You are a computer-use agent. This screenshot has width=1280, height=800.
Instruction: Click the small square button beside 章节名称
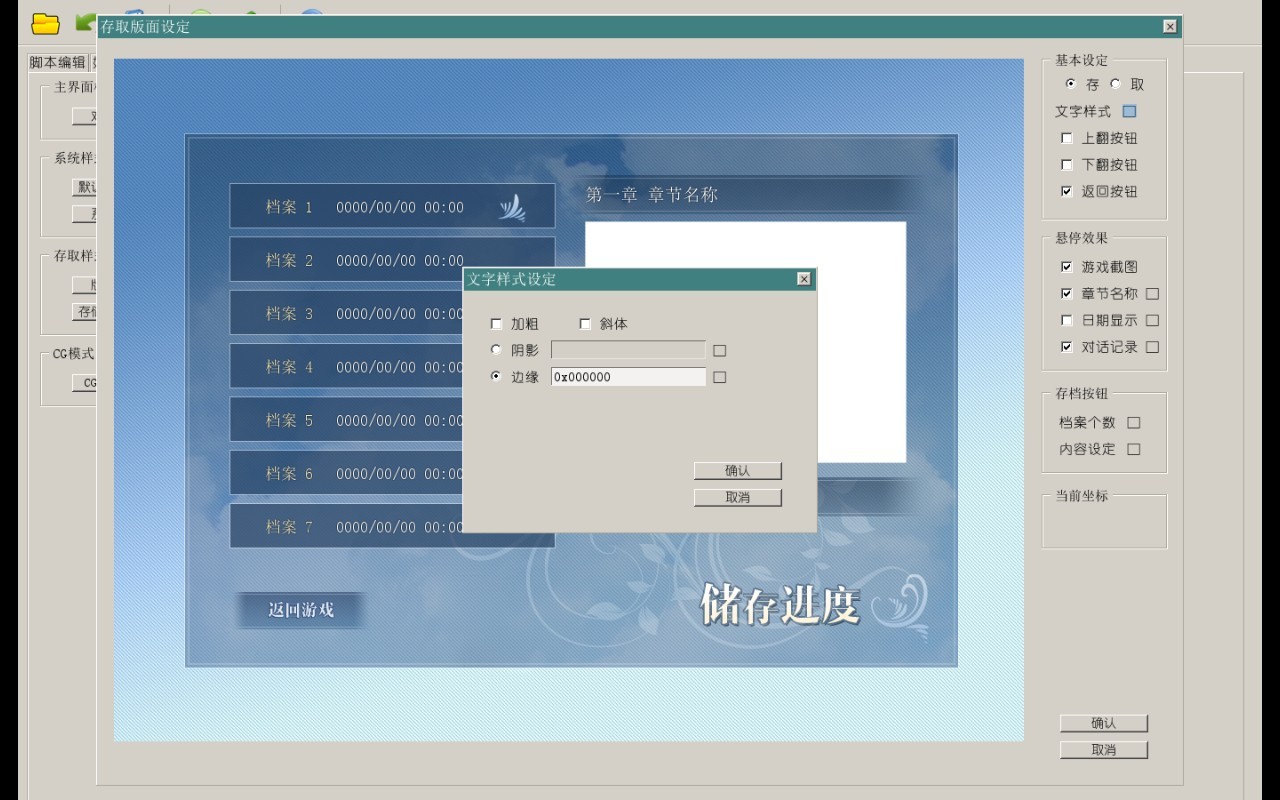pyautogui.click(x=1152, y=294)
